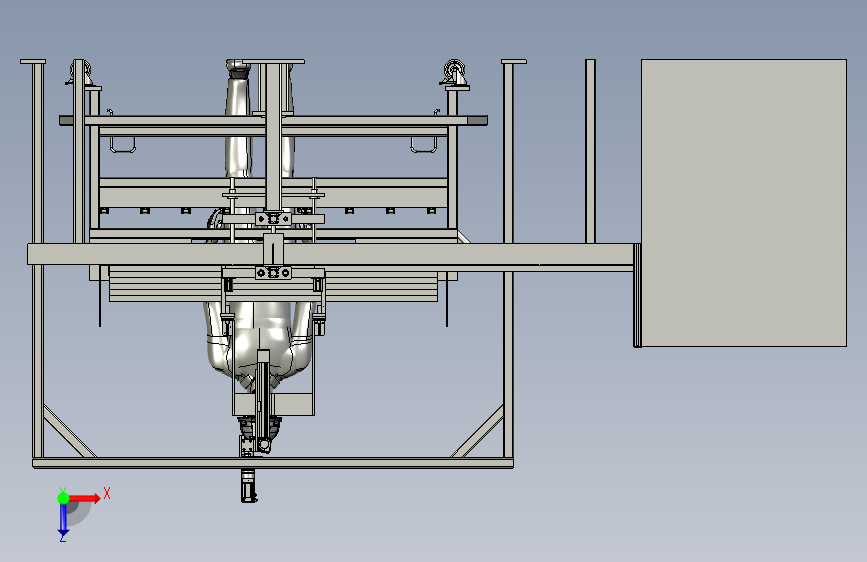Viewport: 867px width, 562px height.
Task: Select the upper bearing block on center column
Action: click(273, 219)
